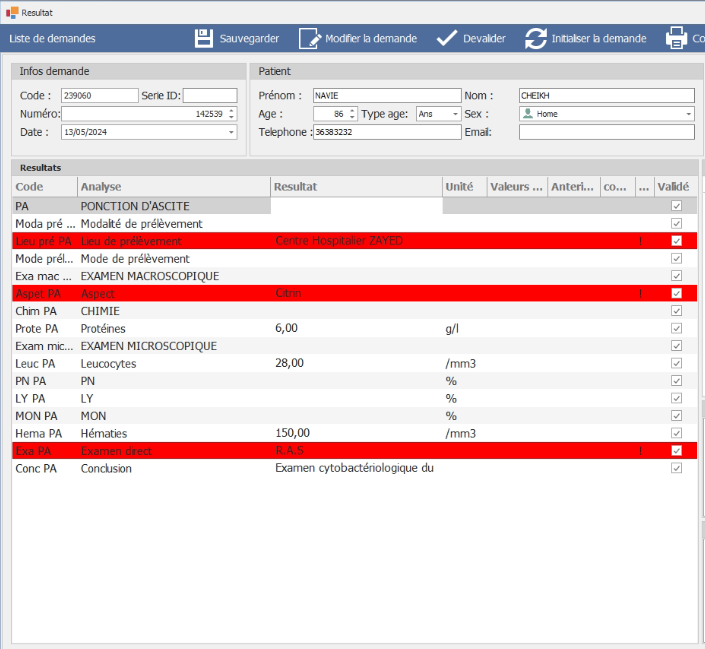Expand the Type age dropdown

pos(455,114)
